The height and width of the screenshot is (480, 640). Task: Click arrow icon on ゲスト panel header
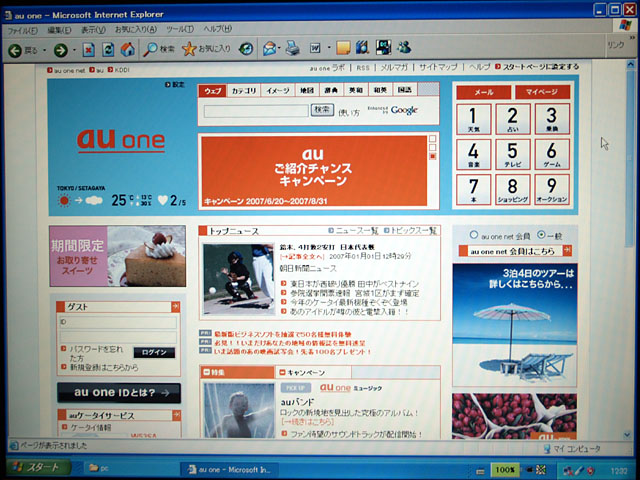point(176,307)
